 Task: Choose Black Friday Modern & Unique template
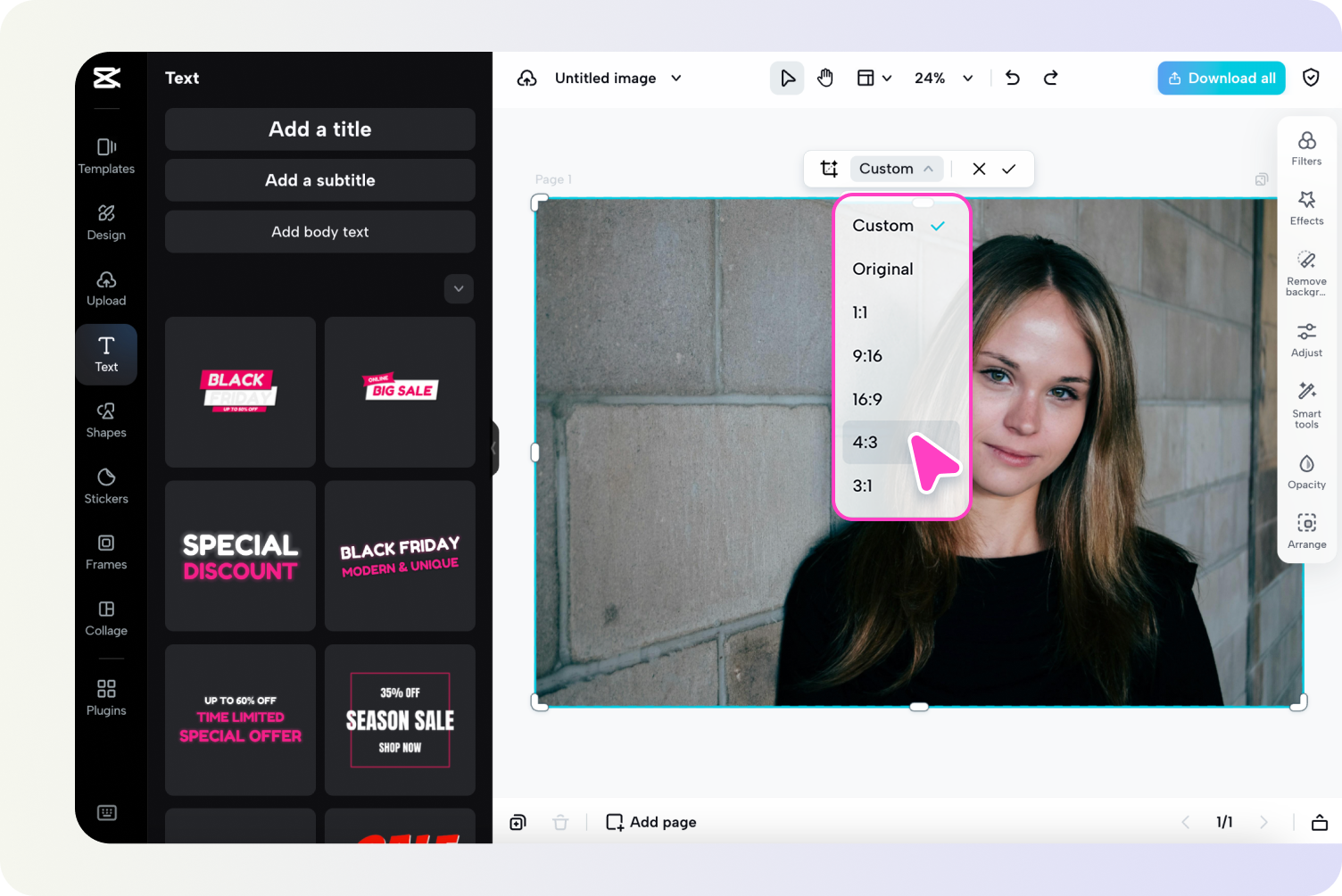[400, 556]
